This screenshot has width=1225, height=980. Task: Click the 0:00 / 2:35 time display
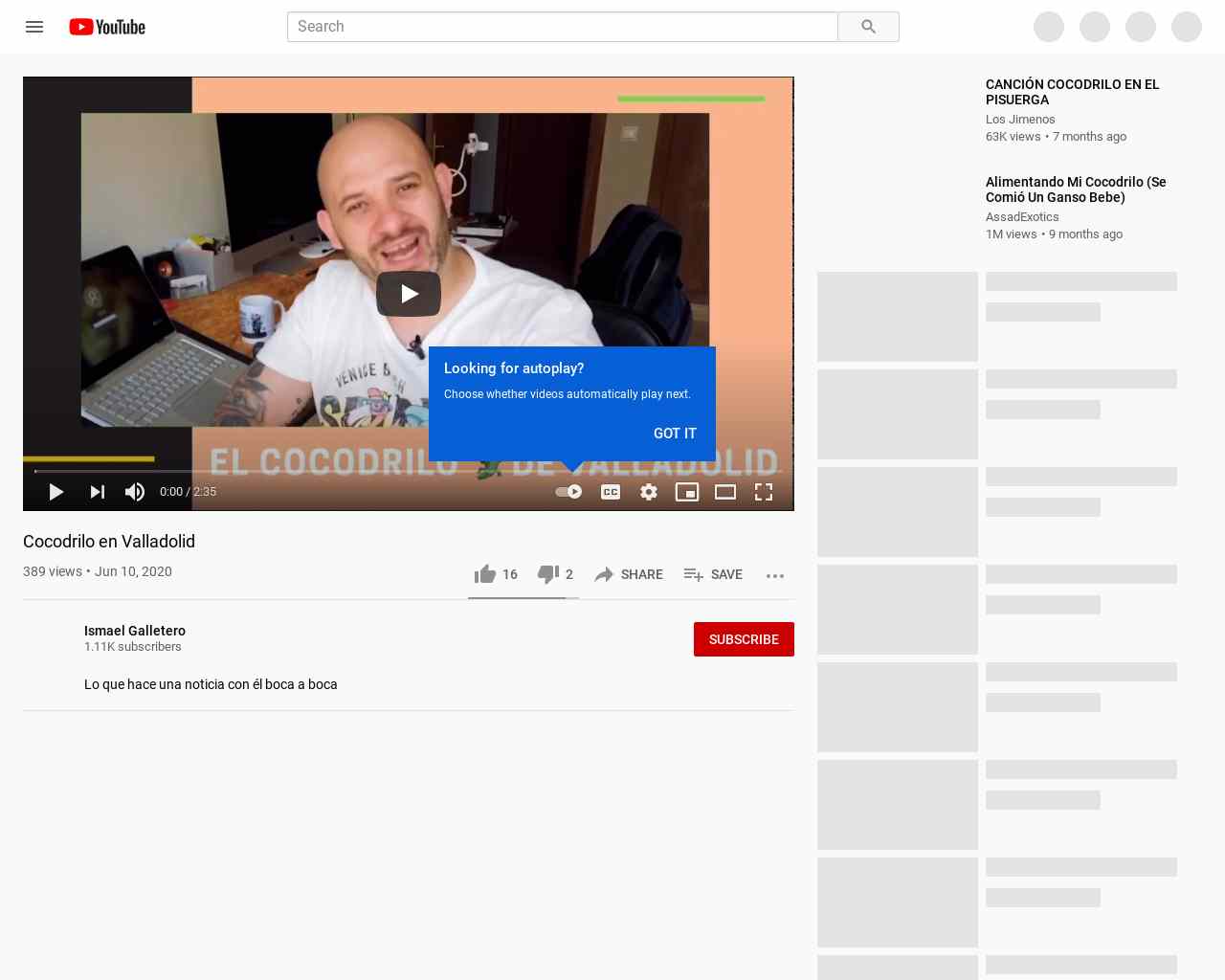point(188,492)
